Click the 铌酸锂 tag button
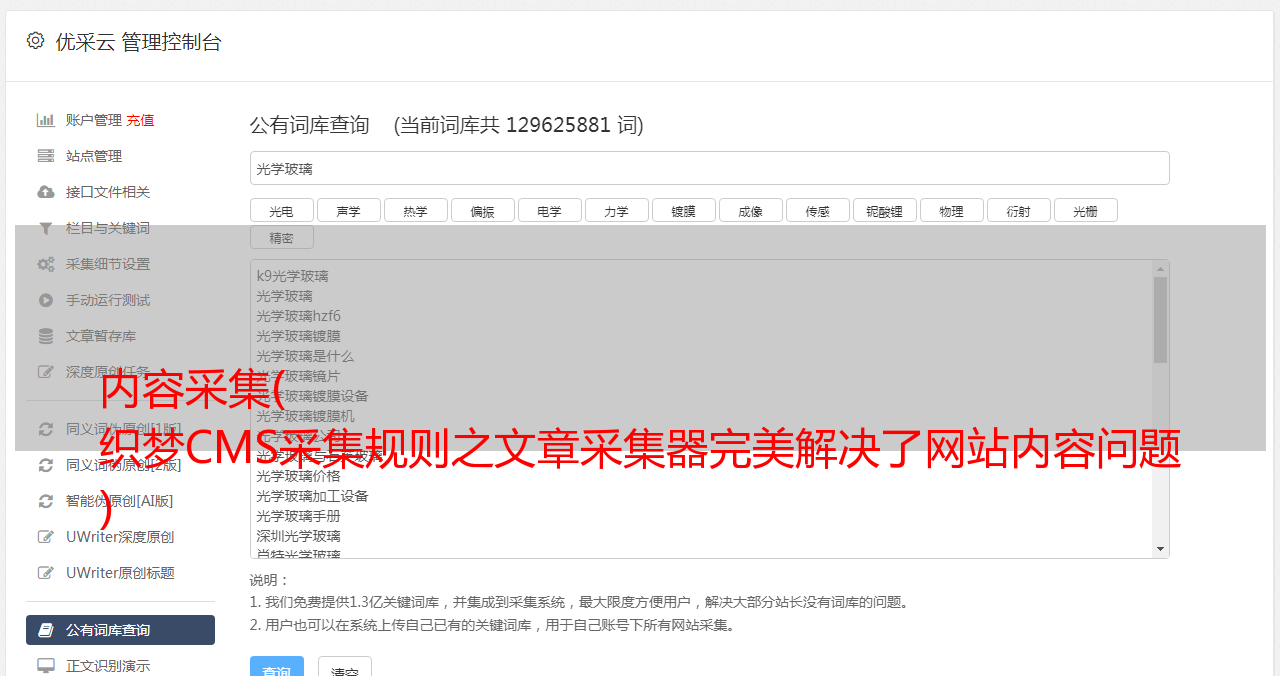The image size is (1280, 676). (884, 210)
